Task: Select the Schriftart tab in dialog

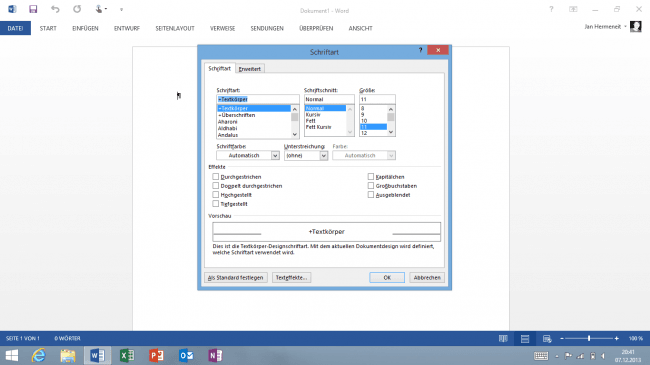Action: point(219,68)
